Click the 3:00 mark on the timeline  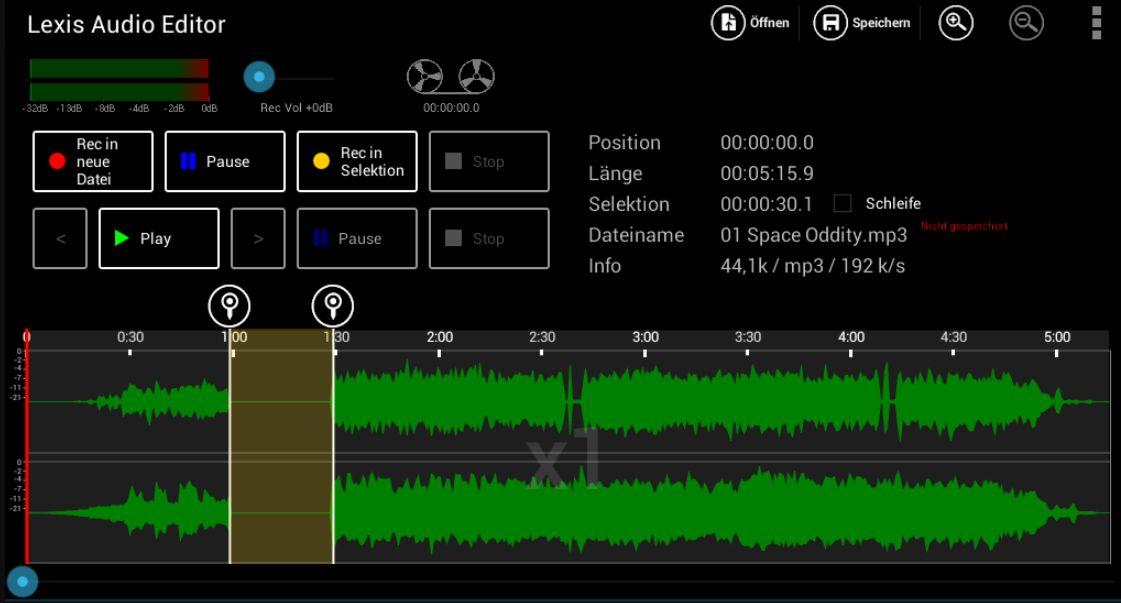coord(645,337)
